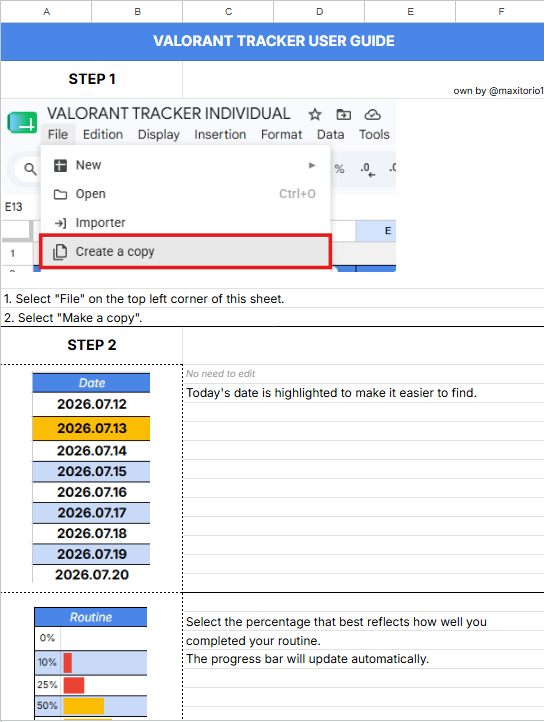Click the New spreadsheet grid icon
The image size is (544, 722).
point(60,165)
